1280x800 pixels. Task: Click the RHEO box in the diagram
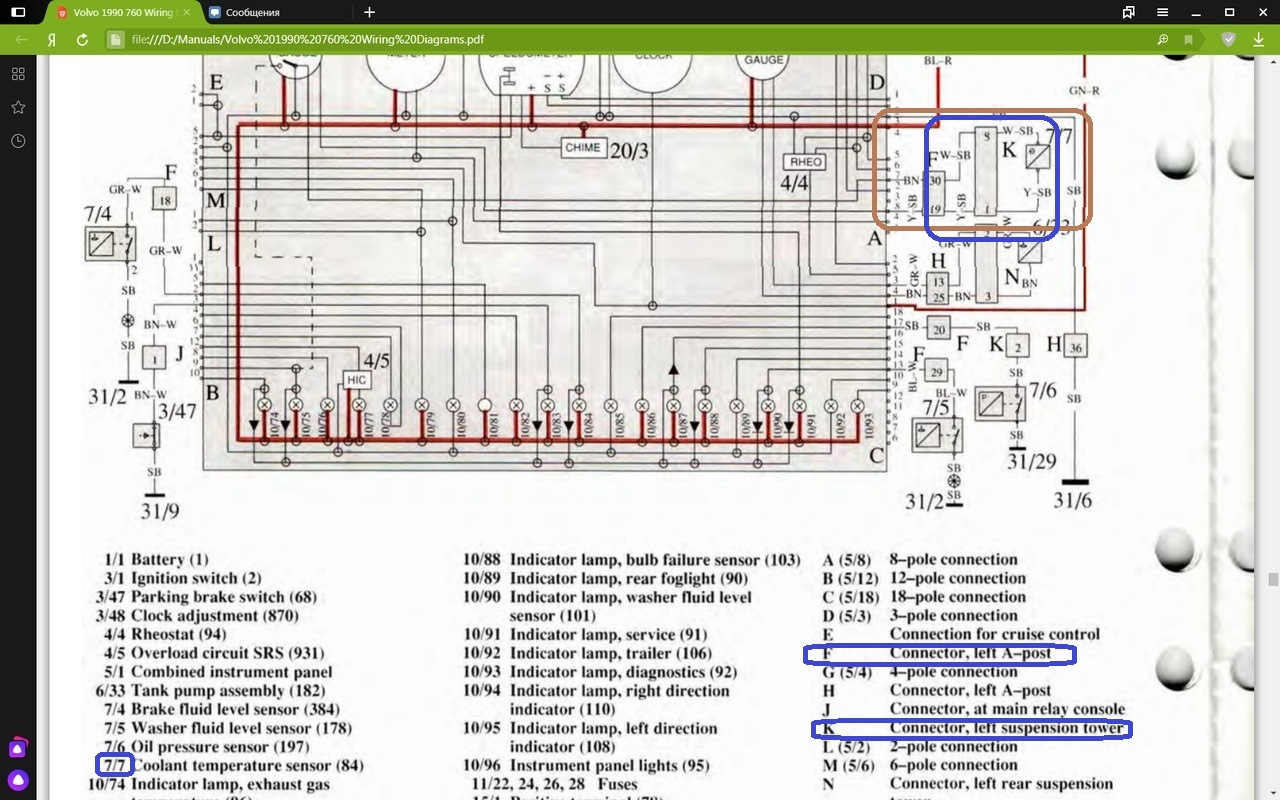pos(805,162)
